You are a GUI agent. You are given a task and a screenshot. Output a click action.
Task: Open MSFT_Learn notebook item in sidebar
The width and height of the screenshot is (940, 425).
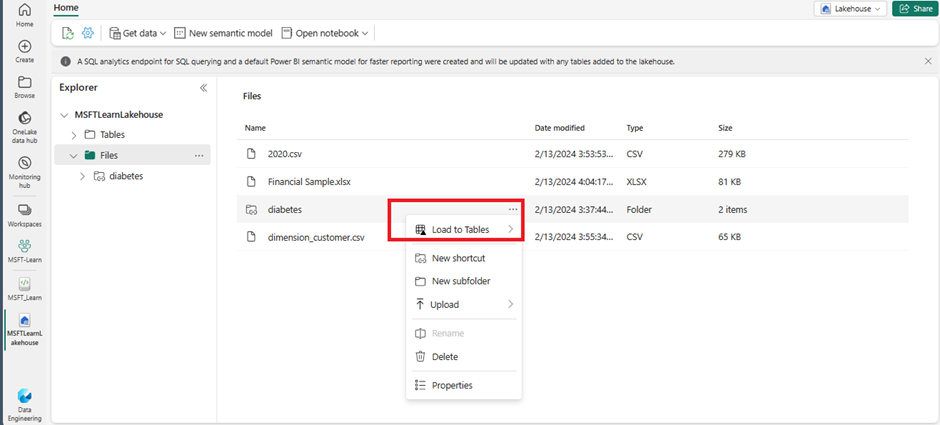25,289
